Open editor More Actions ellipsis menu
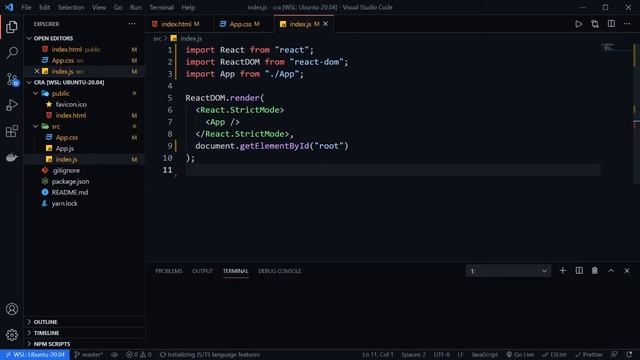640x360 pixels. click(x=627, y=24)
